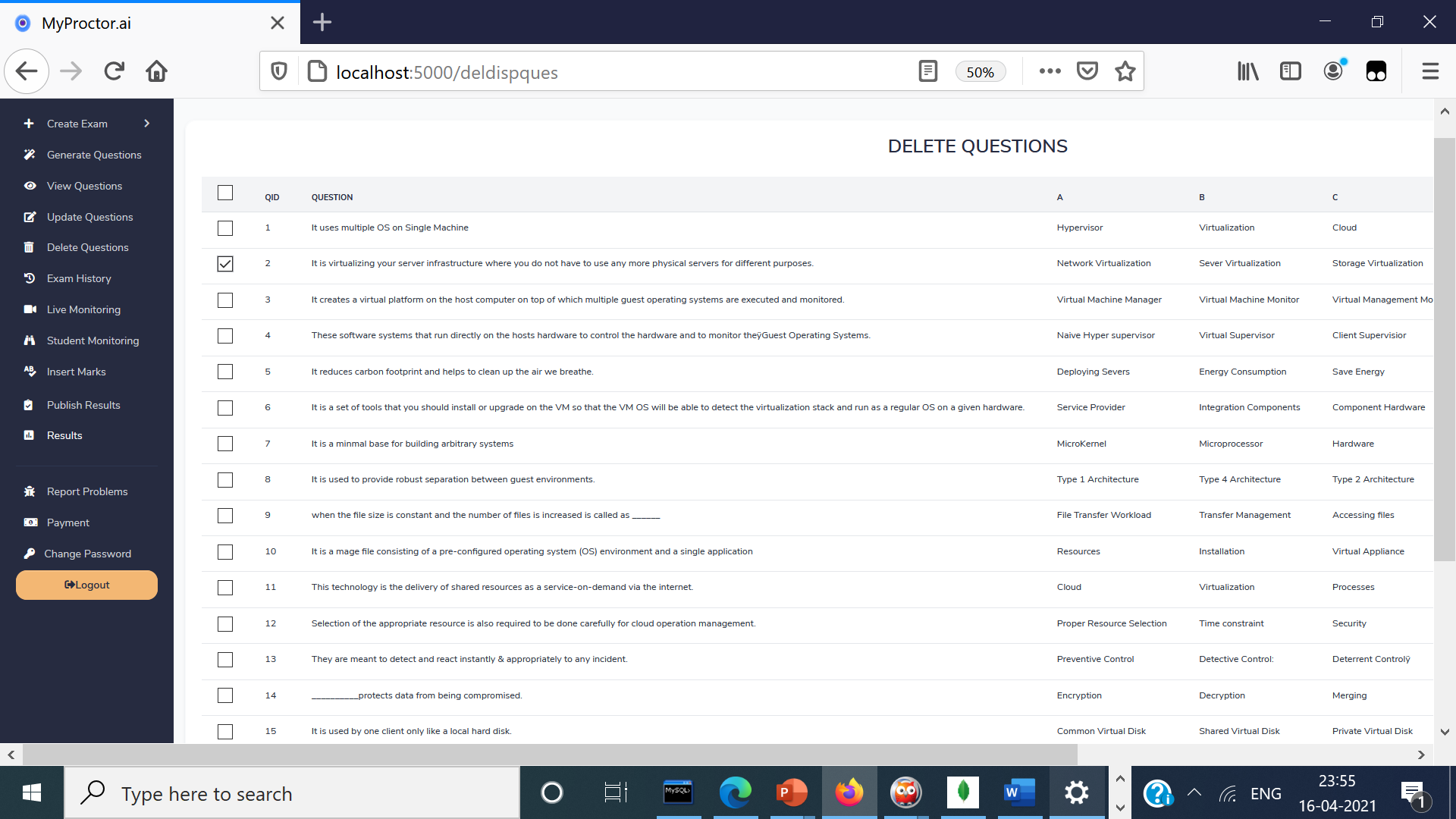Open page actions three-dots menu

(x=1050, y=71)
